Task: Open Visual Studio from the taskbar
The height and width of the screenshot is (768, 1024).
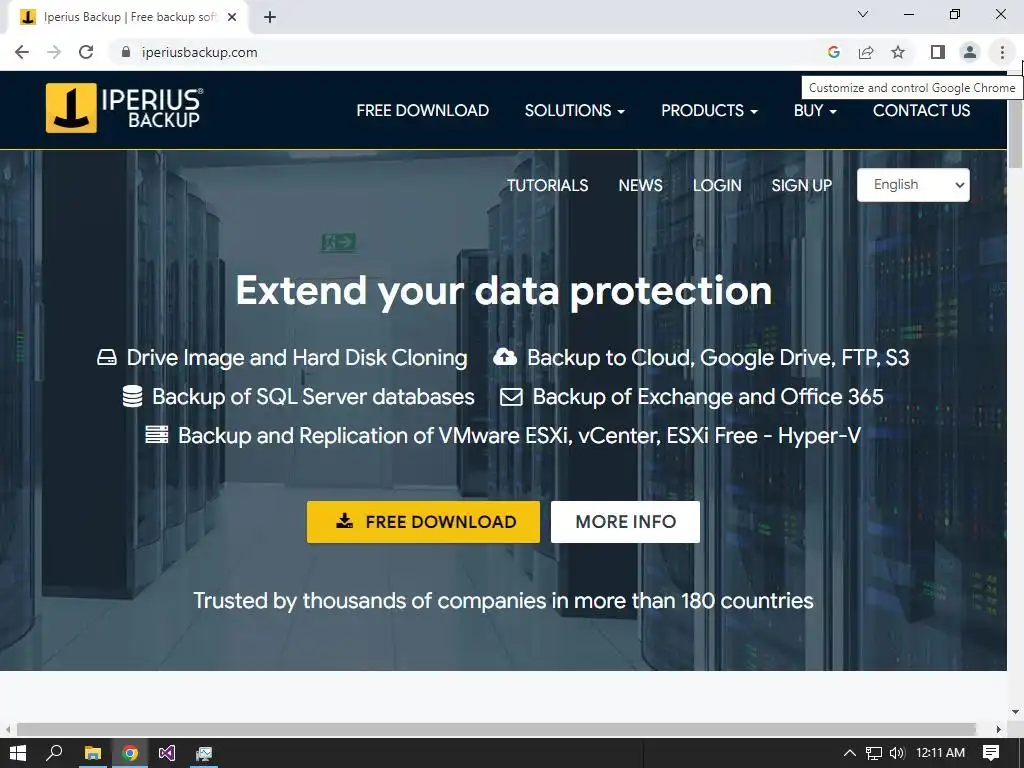Action: pyautogui.click(x=167, y=753)
